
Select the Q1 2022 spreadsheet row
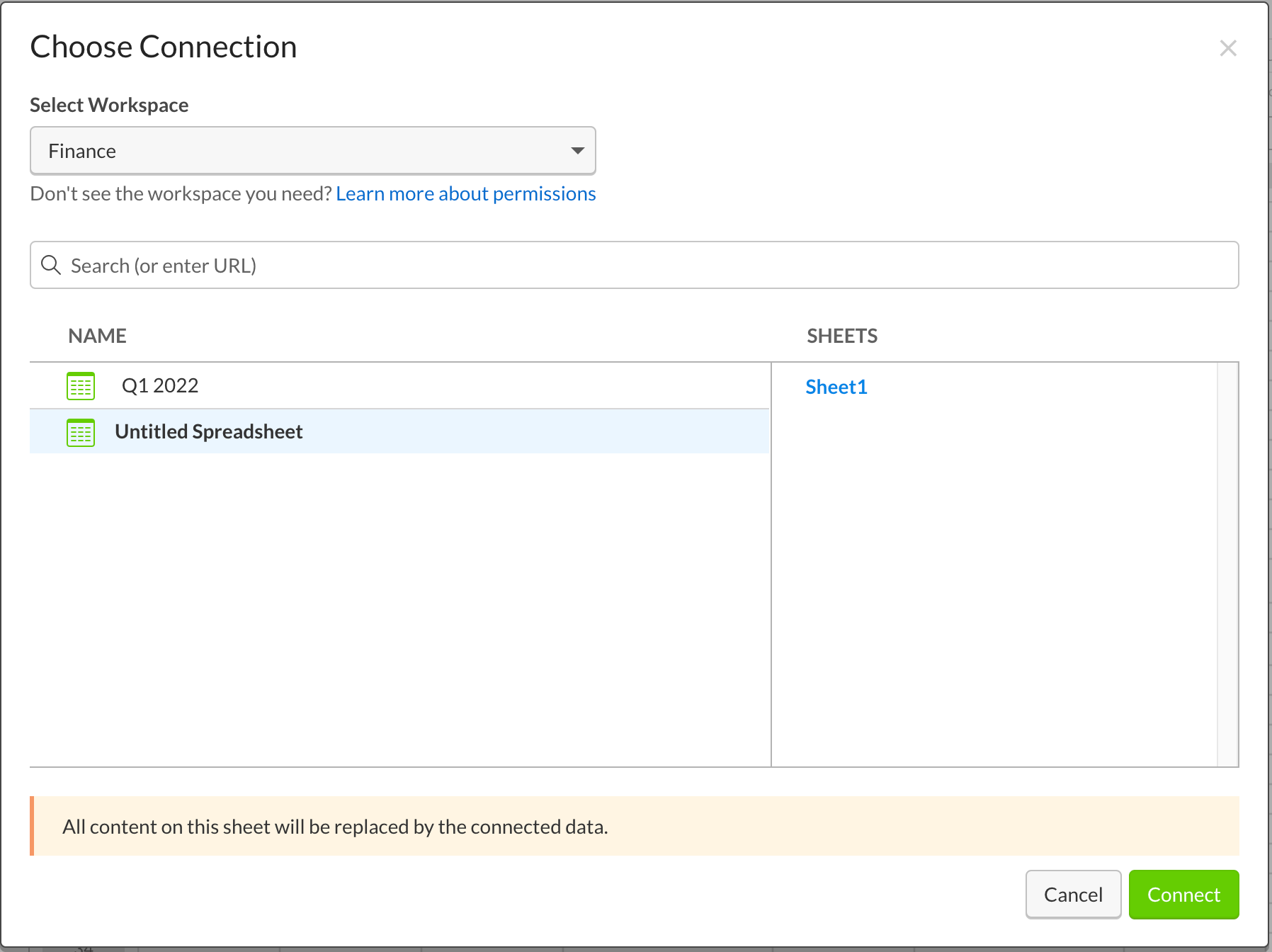pos(354,385)
